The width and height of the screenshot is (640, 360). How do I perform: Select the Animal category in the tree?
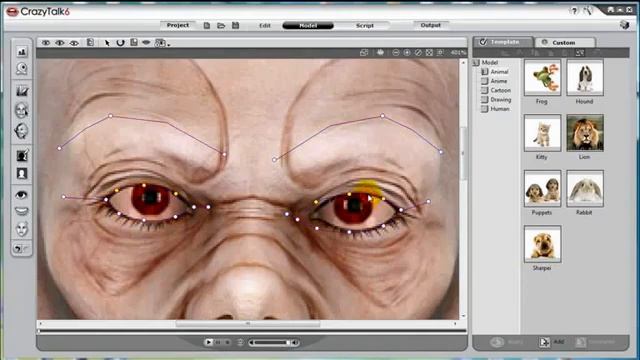point(499,71)
